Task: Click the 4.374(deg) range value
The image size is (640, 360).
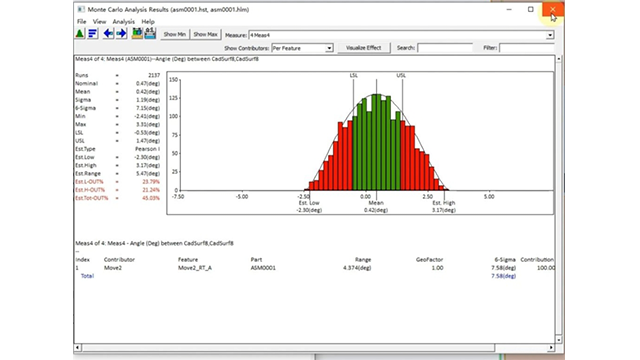Action: (x=357, y=268)
